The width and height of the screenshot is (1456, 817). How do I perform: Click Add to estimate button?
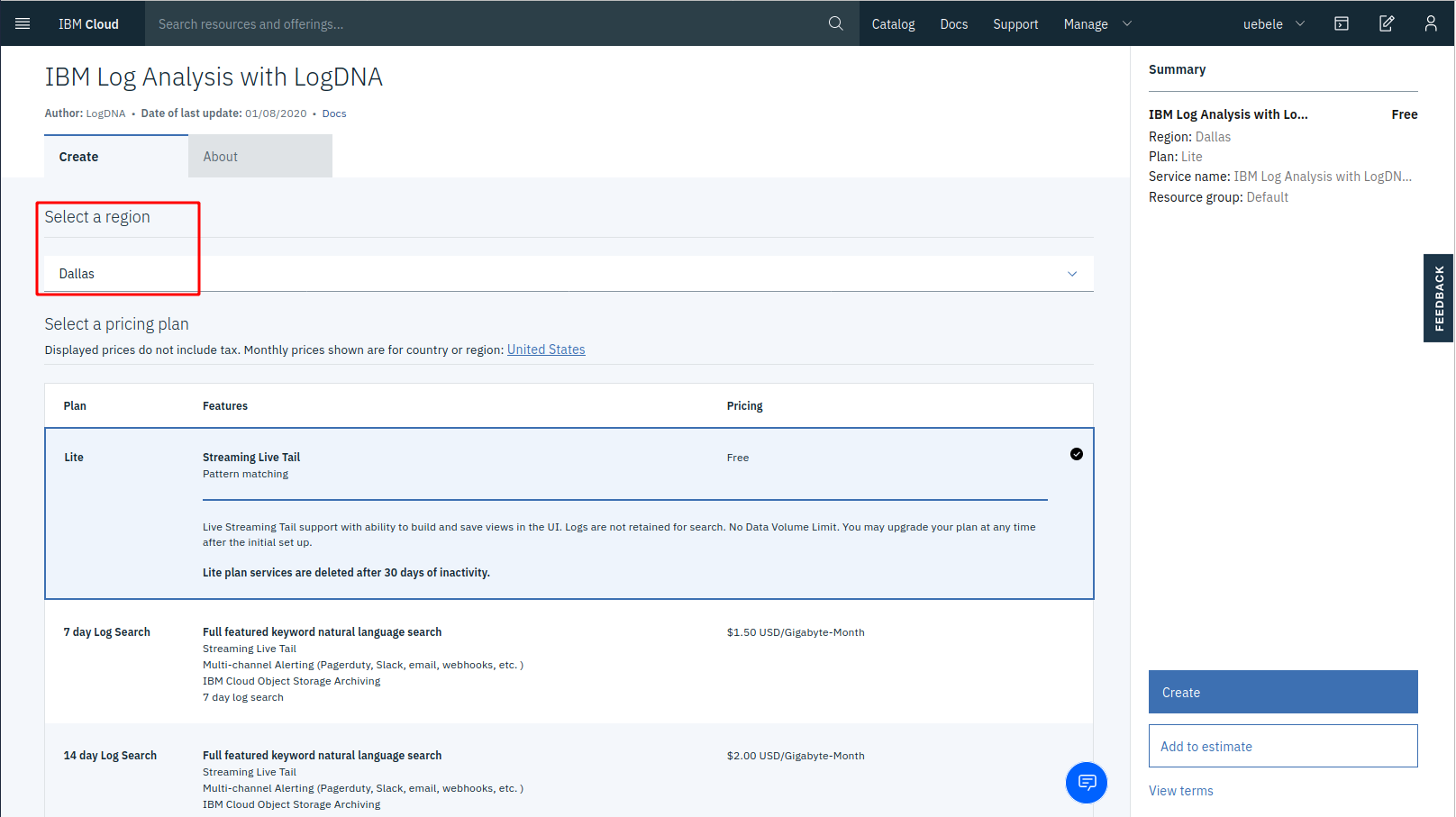point(1283,746)
